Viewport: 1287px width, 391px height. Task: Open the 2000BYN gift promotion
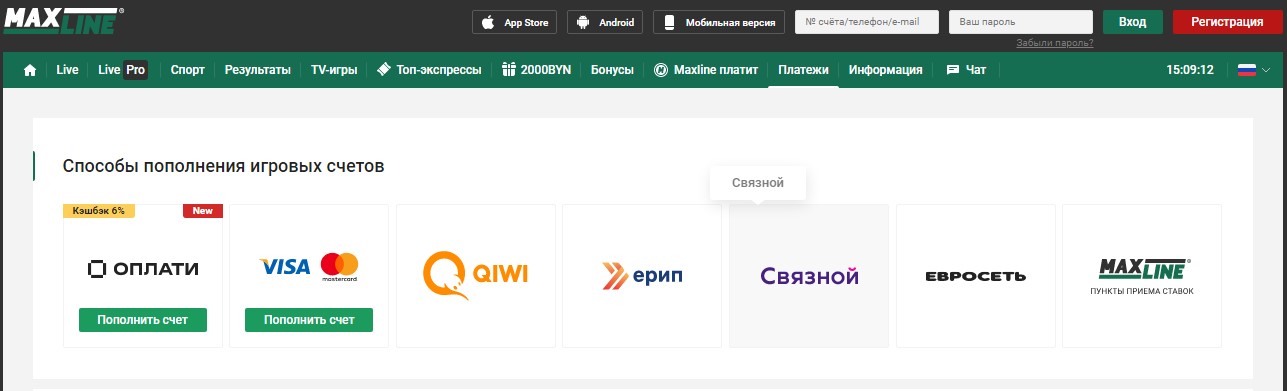[536, 70]
